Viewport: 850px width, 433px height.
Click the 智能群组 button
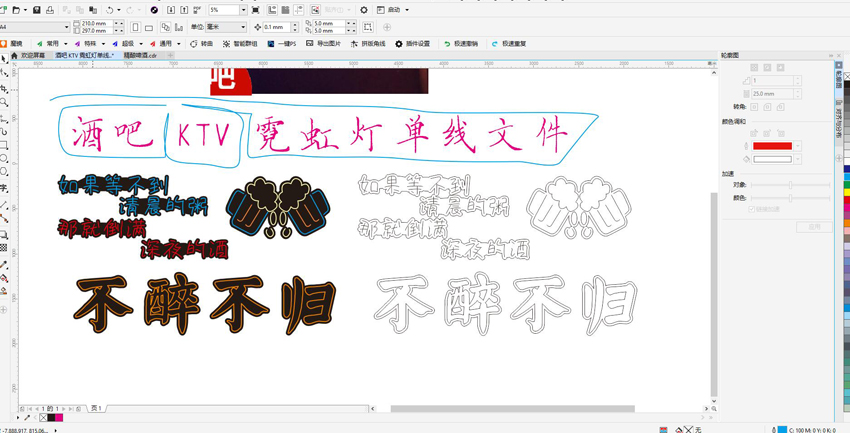point(240,43)
